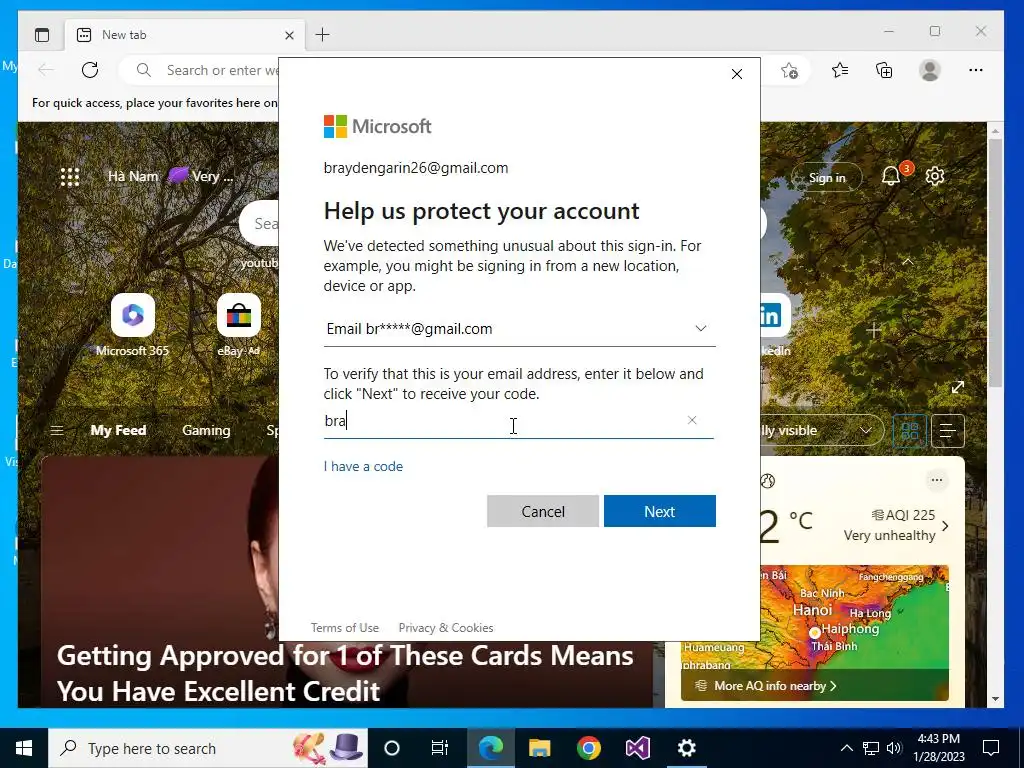The width and height of the screenshot is (1024, 768).
Task: Open Edge tab actions menu icon
Action: click(42, 35)
